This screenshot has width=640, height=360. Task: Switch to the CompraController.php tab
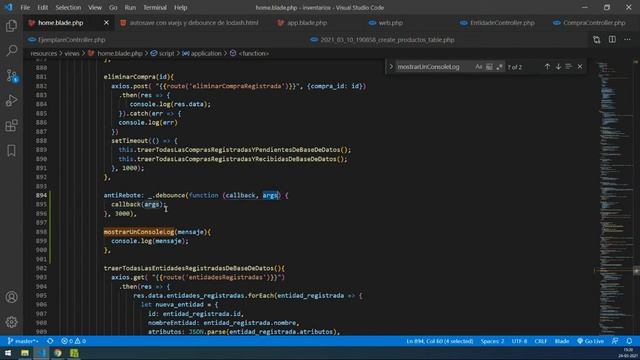point(590,23)
